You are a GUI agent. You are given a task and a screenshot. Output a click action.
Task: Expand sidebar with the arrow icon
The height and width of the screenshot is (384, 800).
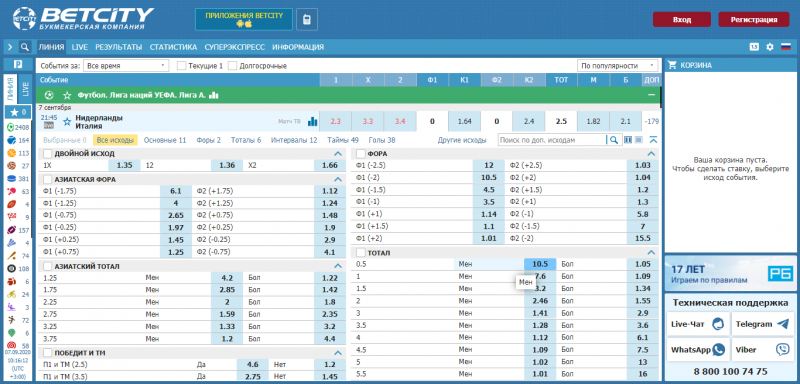click(10, 47)
